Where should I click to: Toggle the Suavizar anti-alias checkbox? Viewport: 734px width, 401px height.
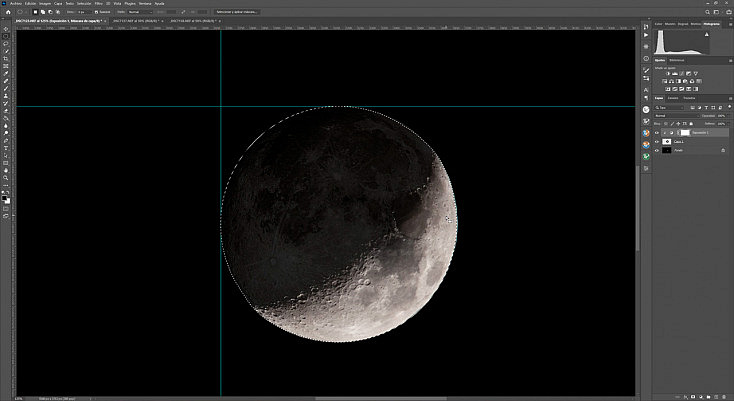point(96,12)
